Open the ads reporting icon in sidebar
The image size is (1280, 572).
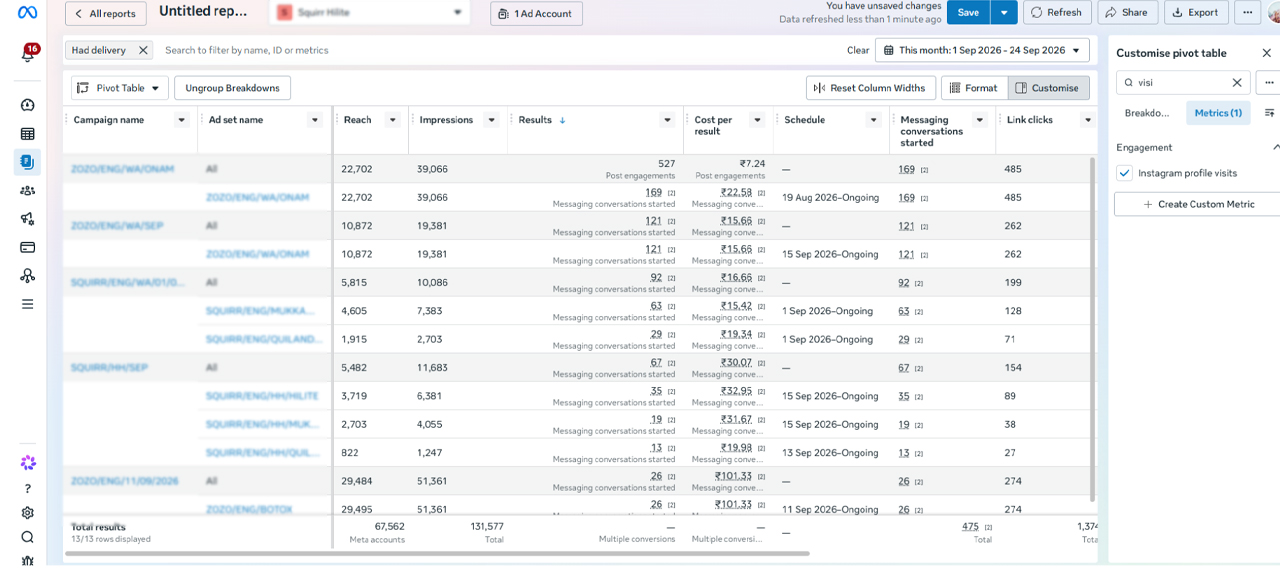(x=28, y=162)
